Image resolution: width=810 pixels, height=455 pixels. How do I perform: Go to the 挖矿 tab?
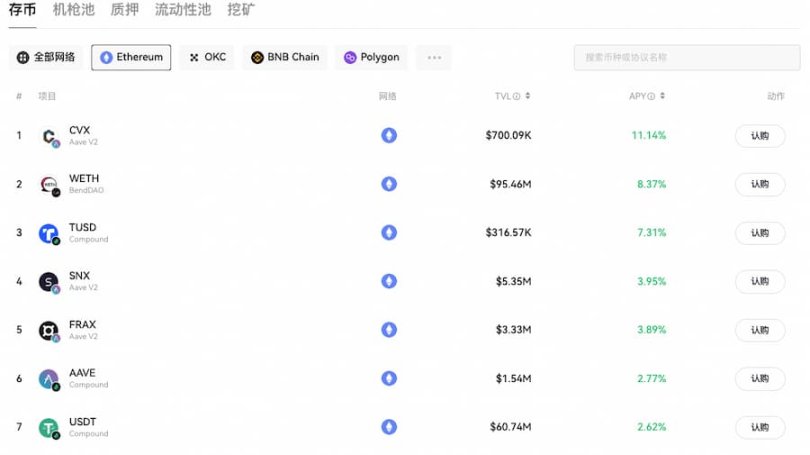click(x=241, y=10)
